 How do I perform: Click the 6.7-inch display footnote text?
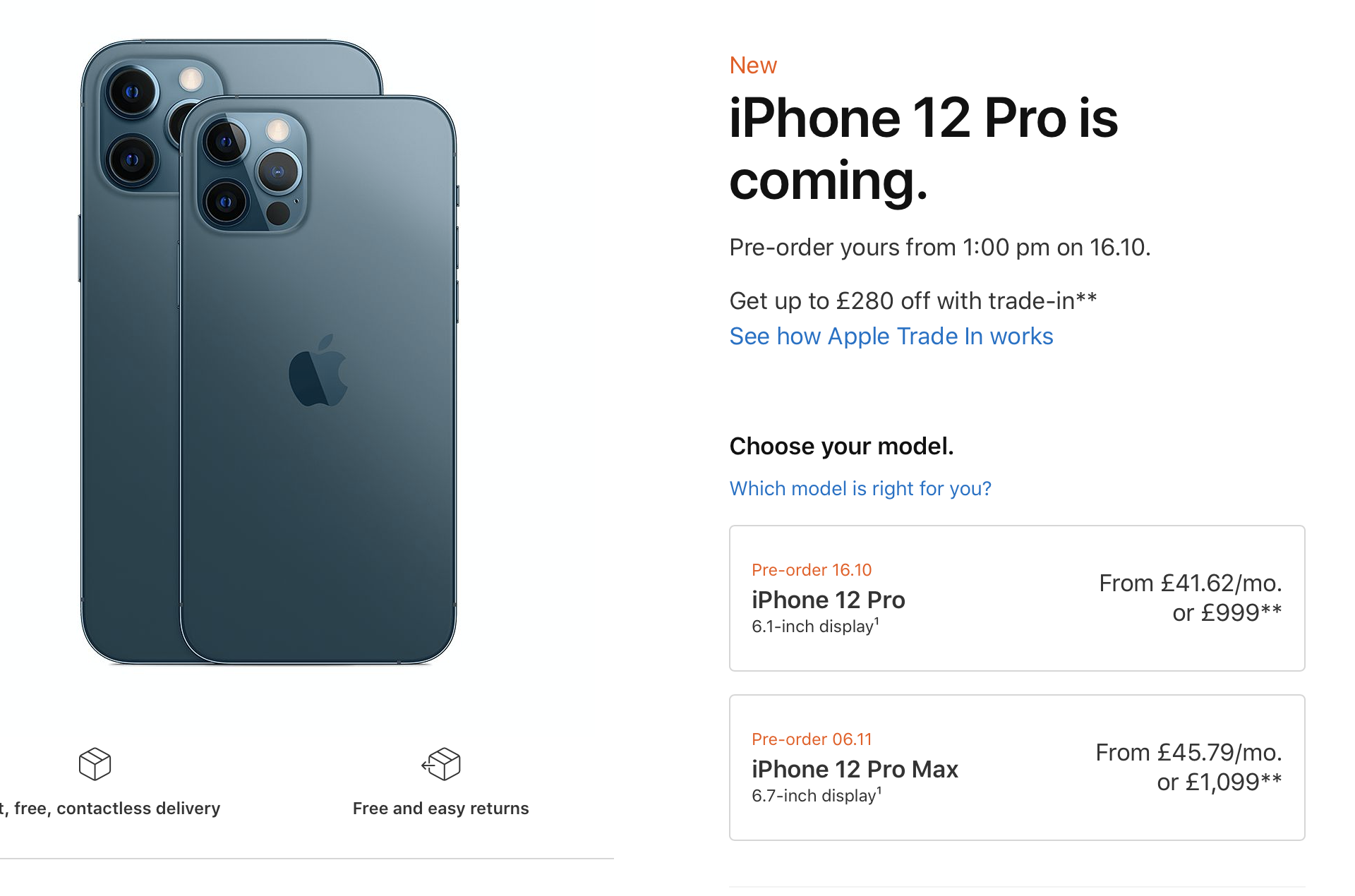coord(817,795)
